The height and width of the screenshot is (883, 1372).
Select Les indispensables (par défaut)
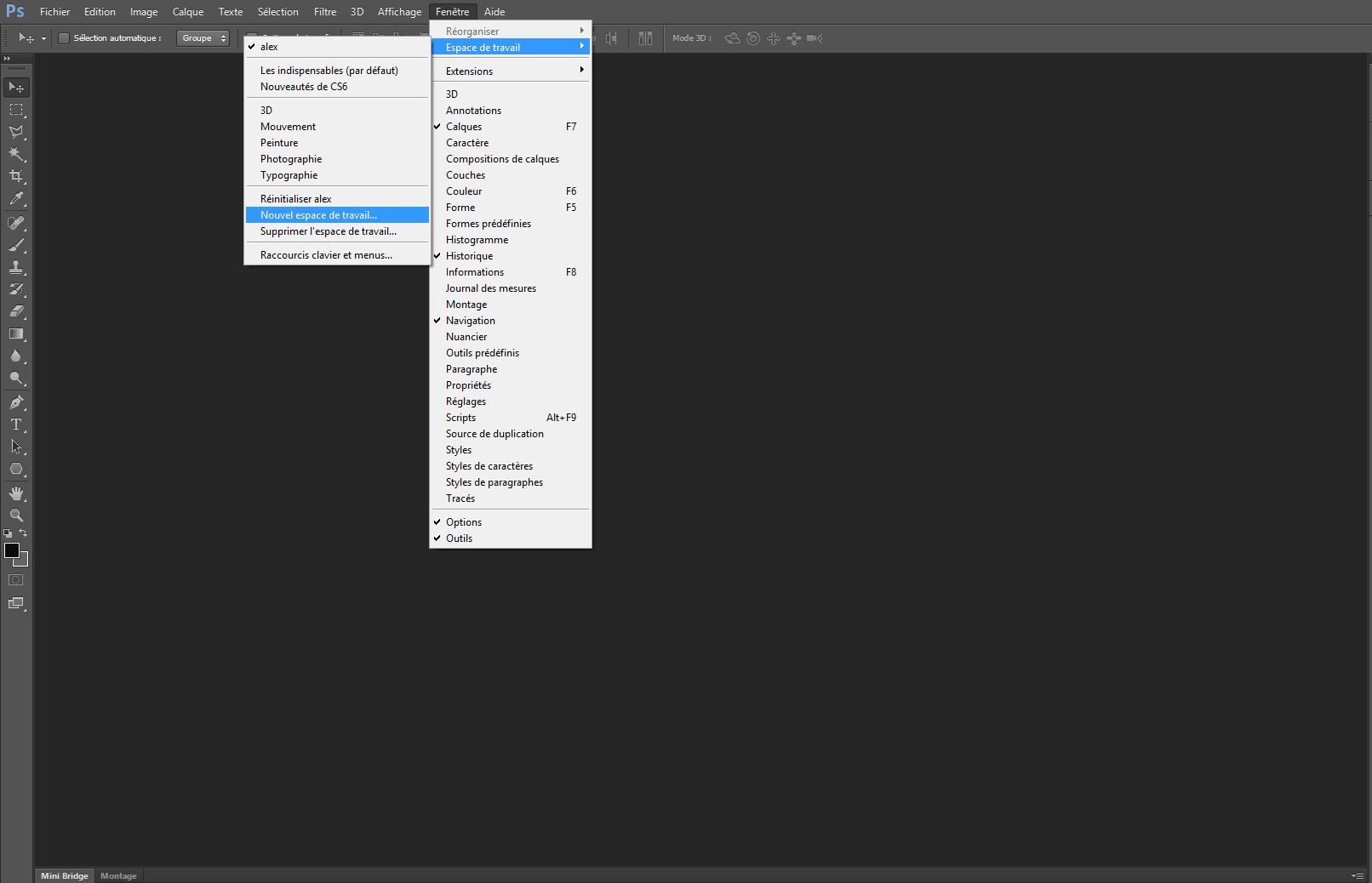[337, 71]
